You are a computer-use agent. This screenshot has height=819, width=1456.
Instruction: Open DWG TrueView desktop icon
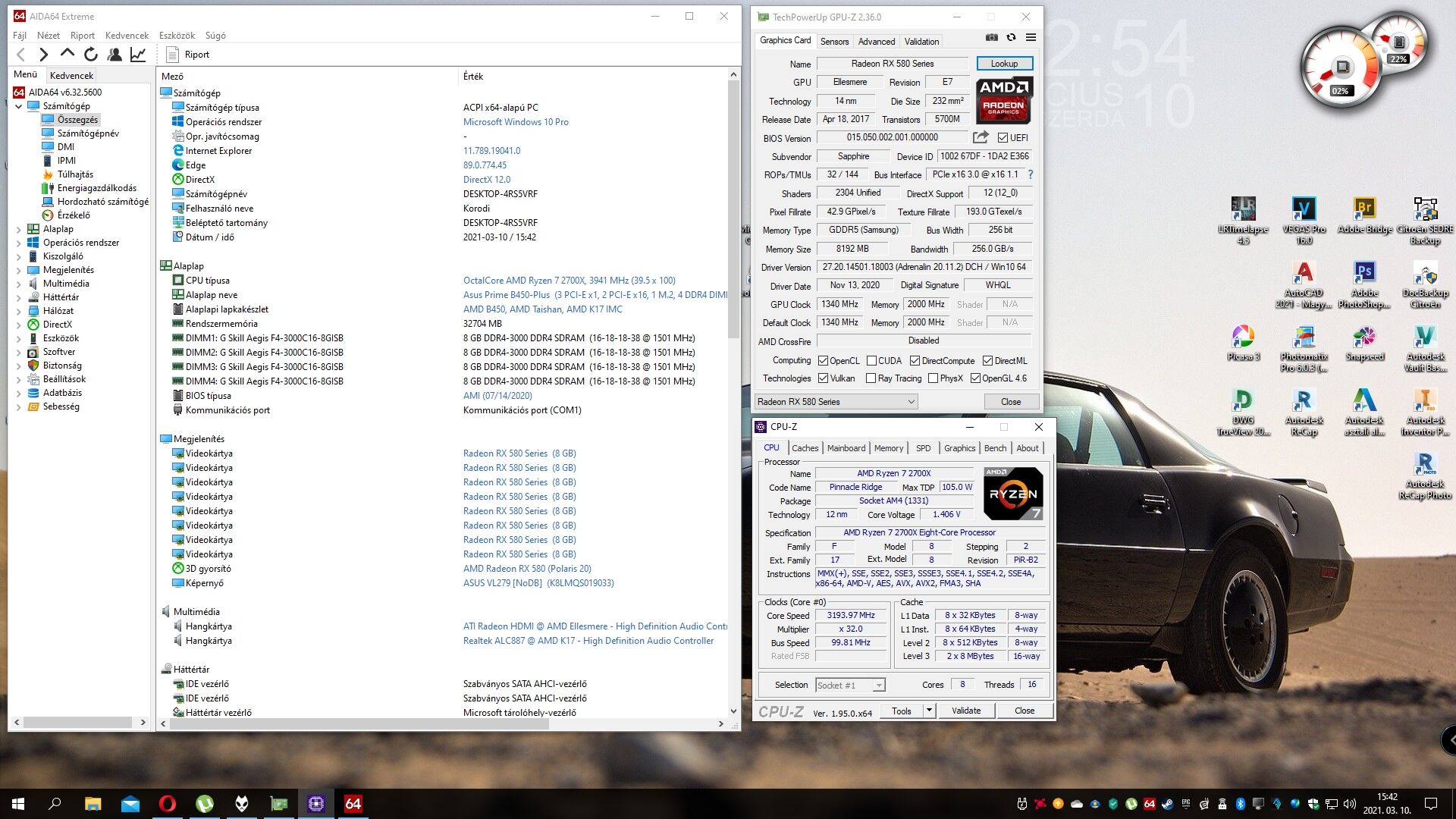coord(1243,412)
